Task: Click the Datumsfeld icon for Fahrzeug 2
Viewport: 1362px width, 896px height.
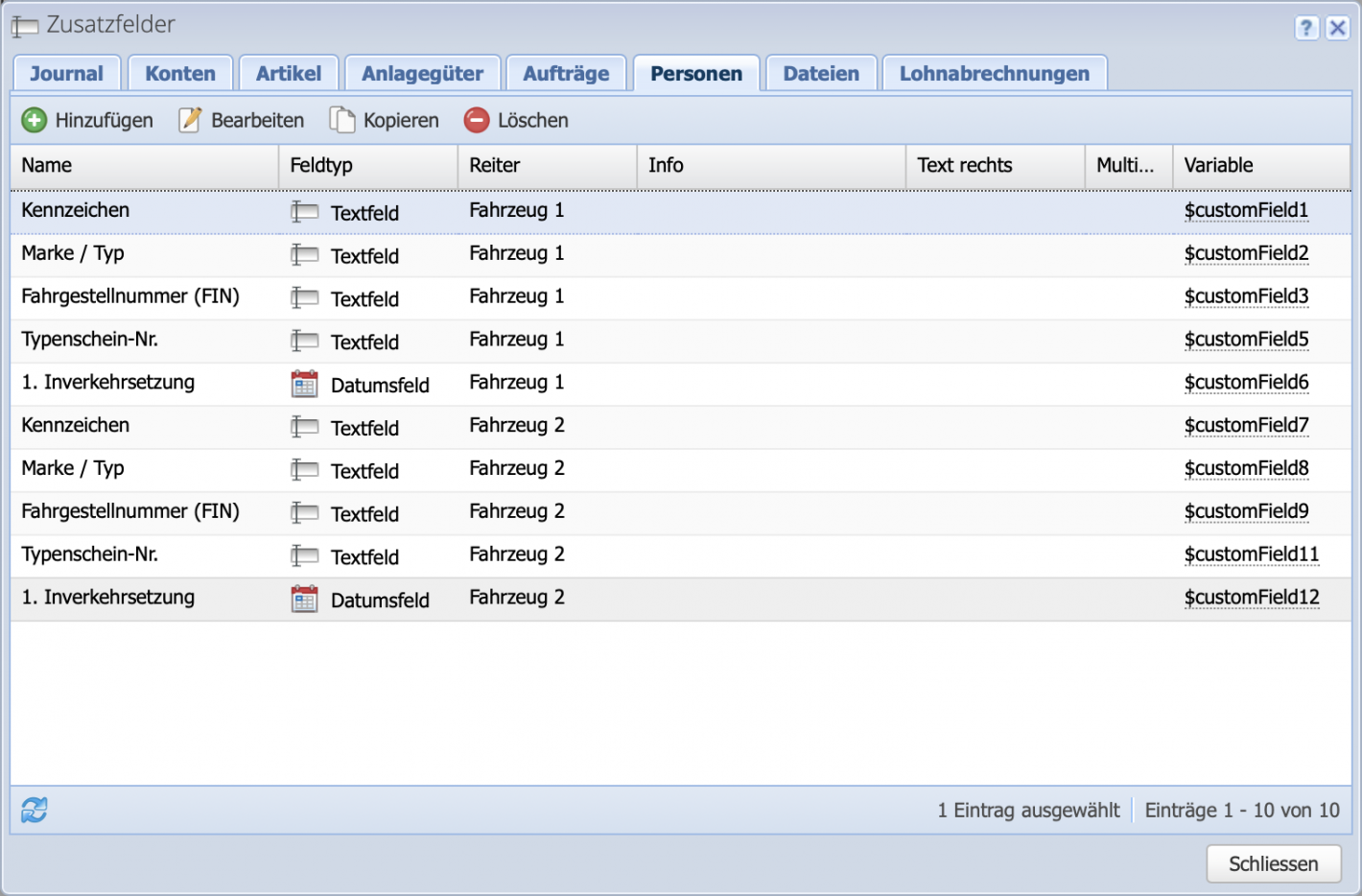Action: [304, 599]
